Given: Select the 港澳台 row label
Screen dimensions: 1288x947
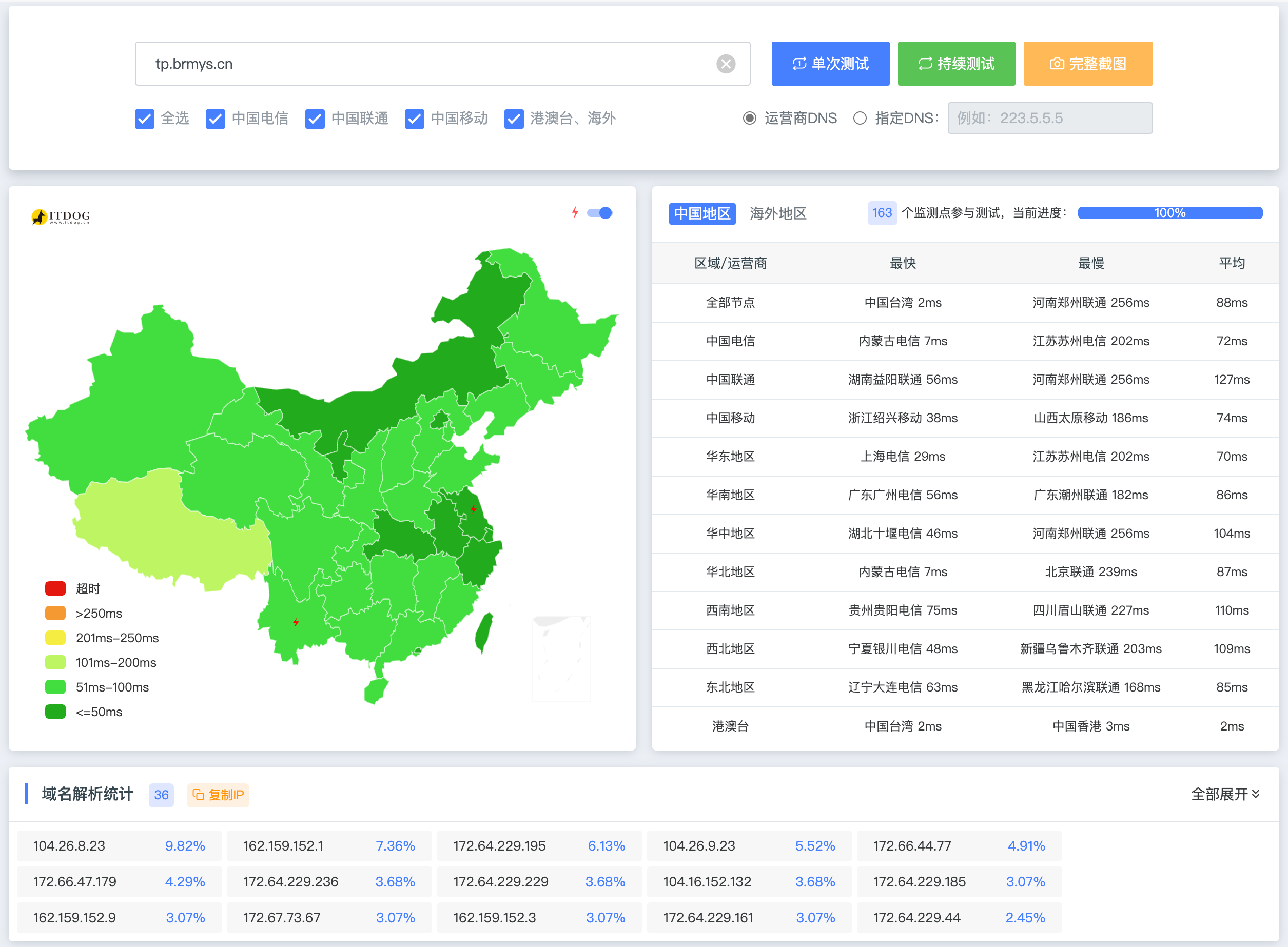Looking at the screenshot, I should coord(730,726).
